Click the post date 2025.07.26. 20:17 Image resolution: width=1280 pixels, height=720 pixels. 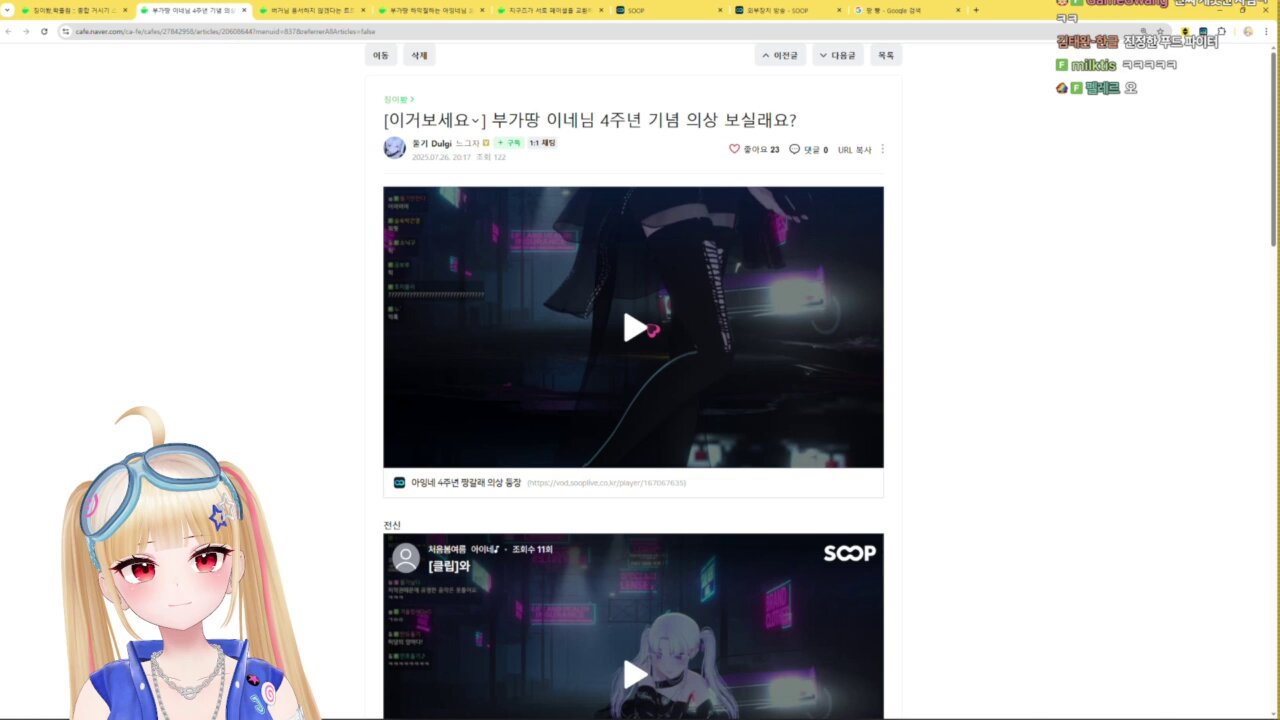441,157
